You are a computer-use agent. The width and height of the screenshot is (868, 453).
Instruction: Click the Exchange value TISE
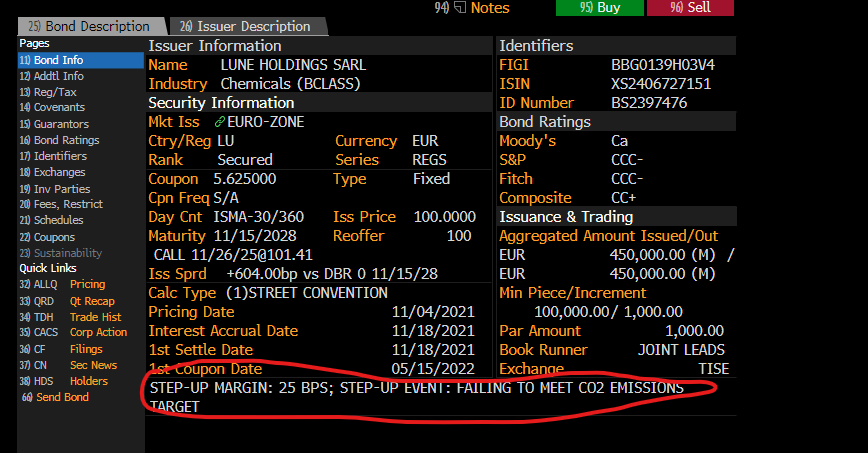[714, 369]
